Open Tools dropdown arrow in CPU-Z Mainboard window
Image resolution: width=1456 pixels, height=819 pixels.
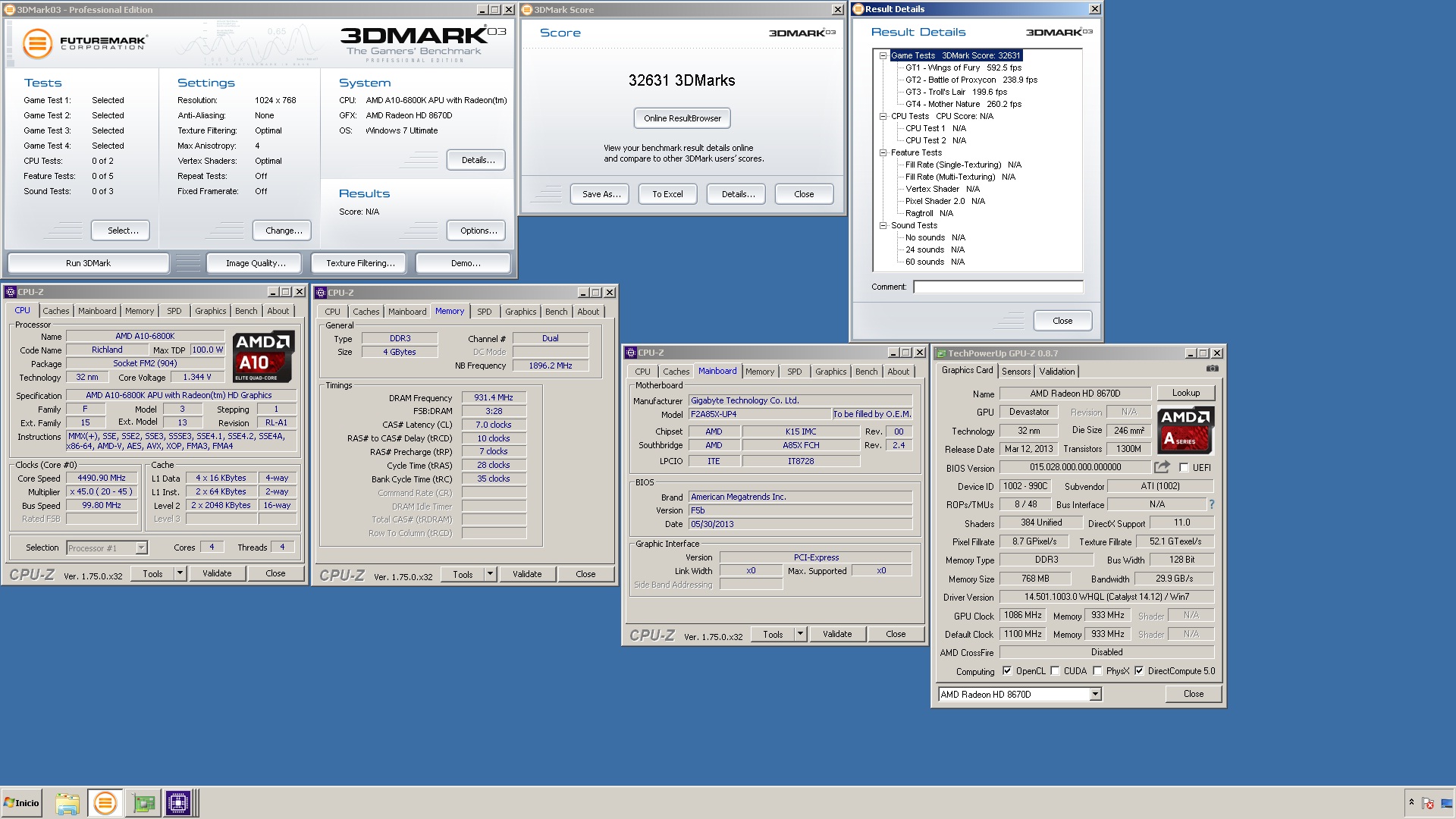coord(800,634)
